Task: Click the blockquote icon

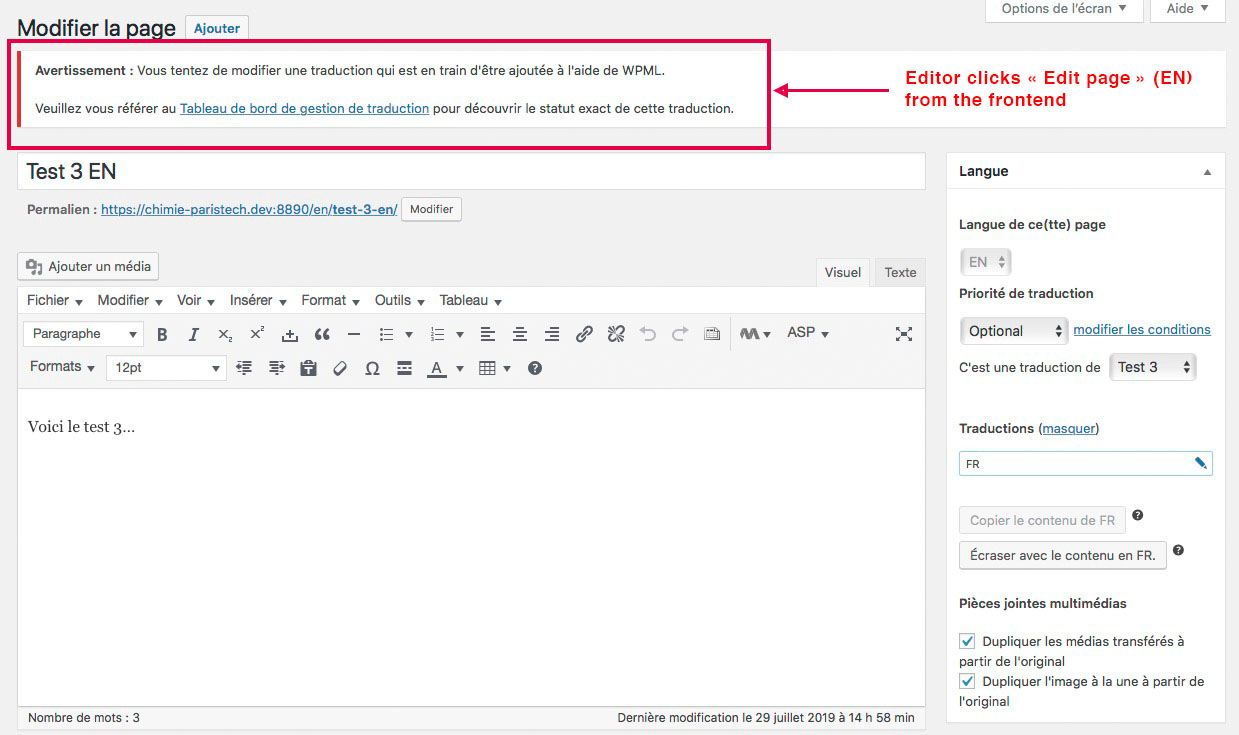Action: [x=322, y=334]
